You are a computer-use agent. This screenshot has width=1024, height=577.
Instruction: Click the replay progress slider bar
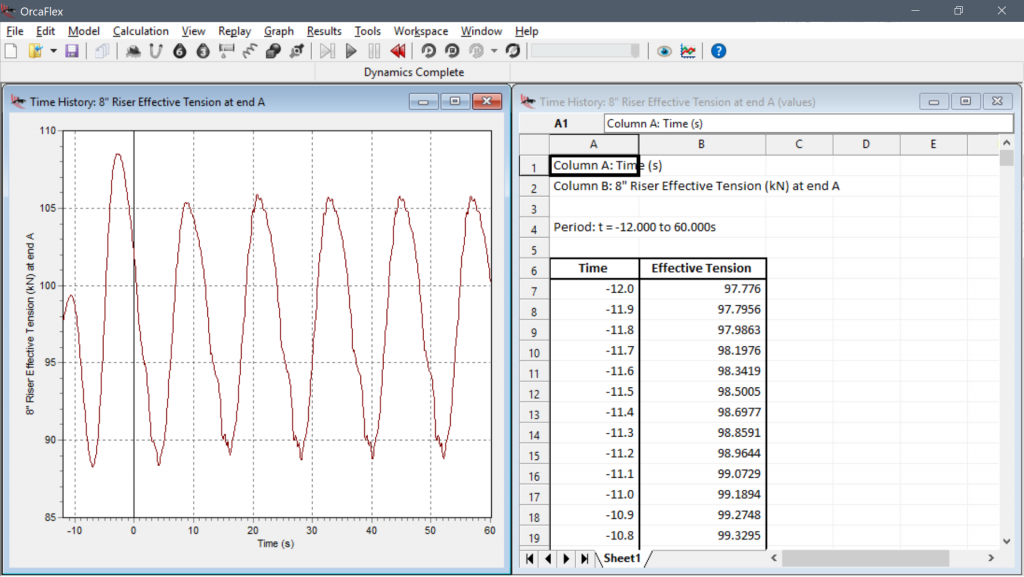coord(585,51)
